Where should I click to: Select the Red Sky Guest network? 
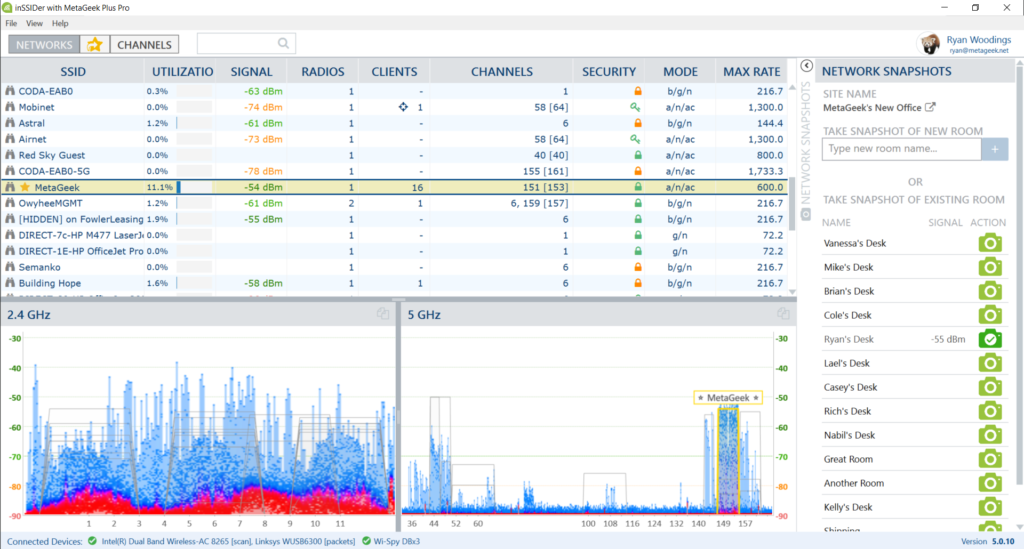pyautogui.click(x=394, y=155)
